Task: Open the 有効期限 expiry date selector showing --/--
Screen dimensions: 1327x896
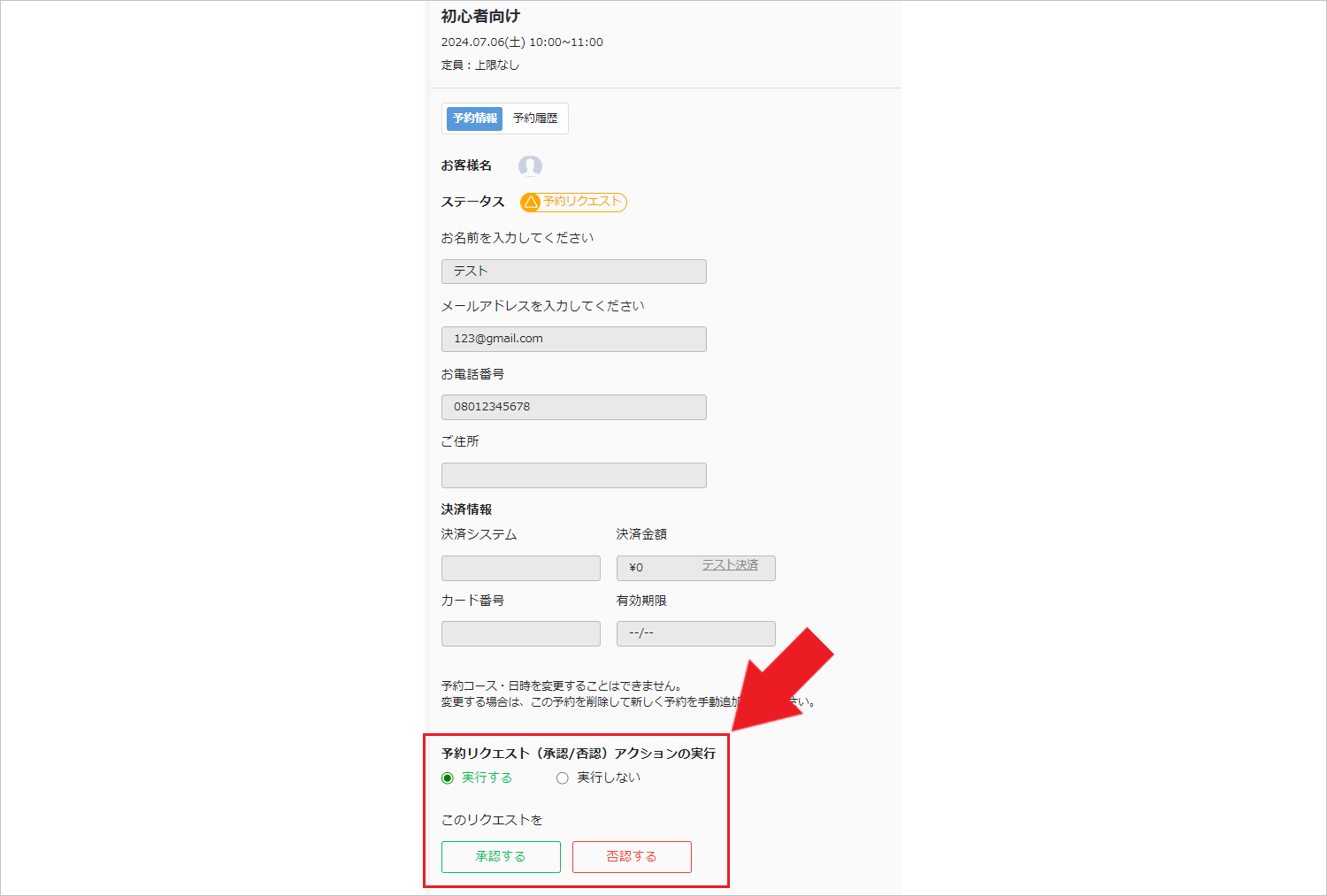Action: [x=695, y=633]
